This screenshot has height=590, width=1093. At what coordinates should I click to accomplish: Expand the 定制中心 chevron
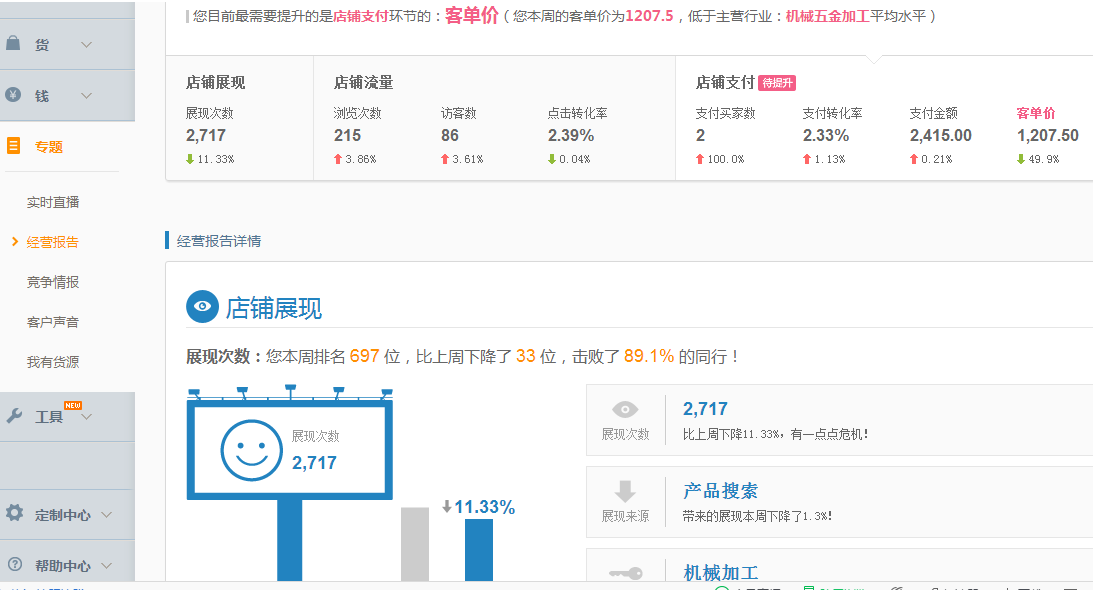[107, 515]
